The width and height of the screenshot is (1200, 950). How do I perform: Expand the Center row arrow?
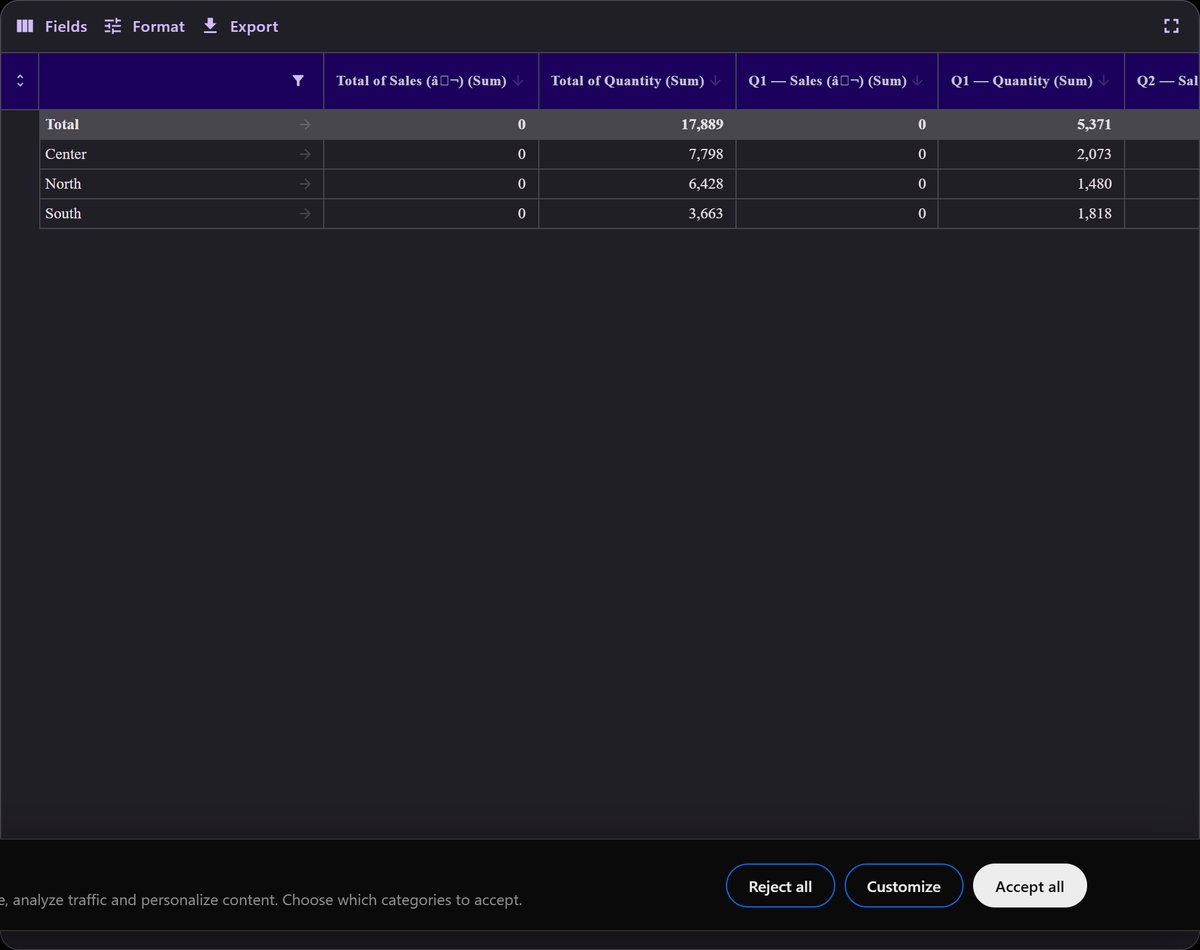(306, 155)
